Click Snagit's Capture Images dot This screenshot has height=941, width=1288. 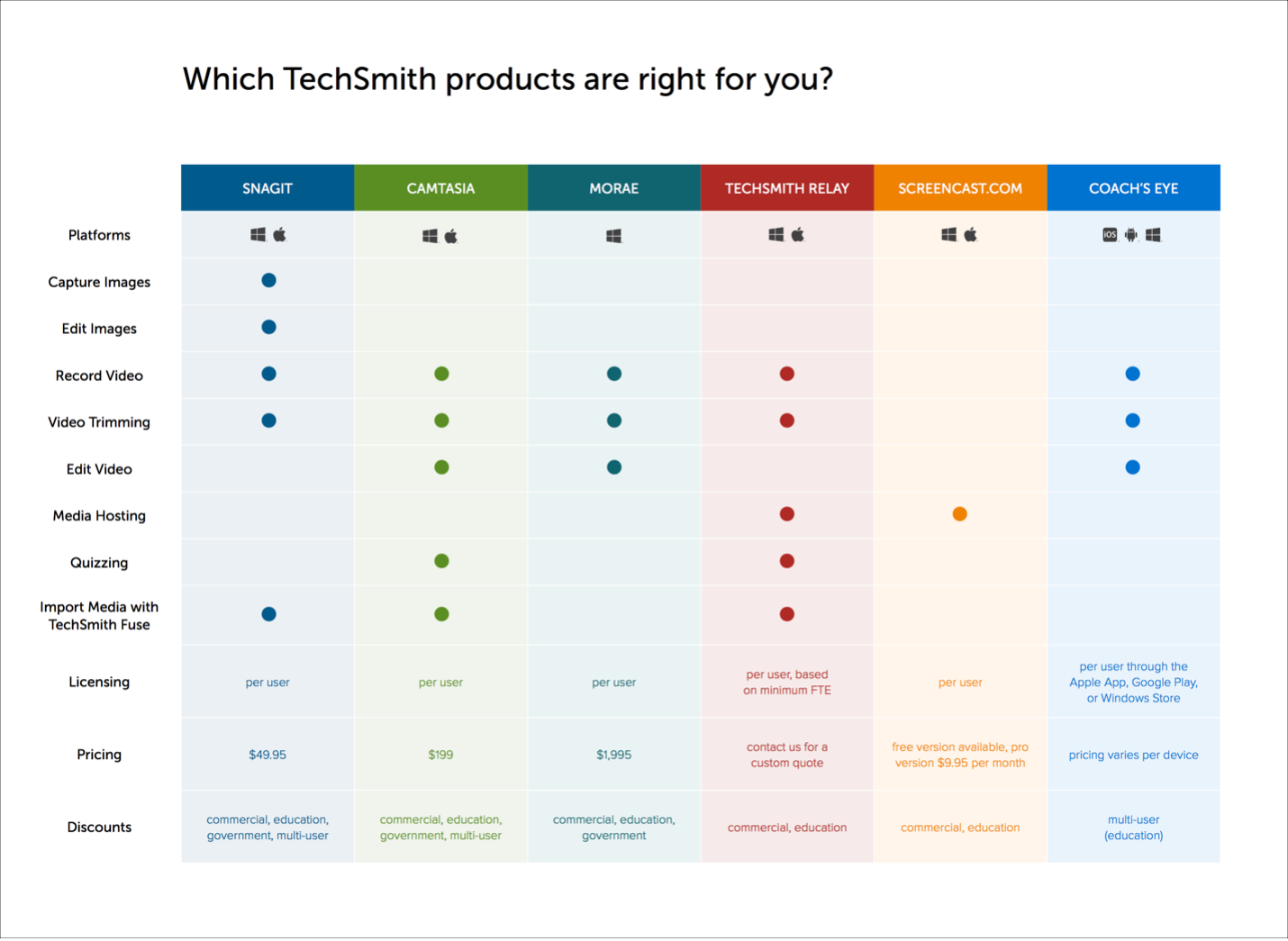(x=268, y=281)
